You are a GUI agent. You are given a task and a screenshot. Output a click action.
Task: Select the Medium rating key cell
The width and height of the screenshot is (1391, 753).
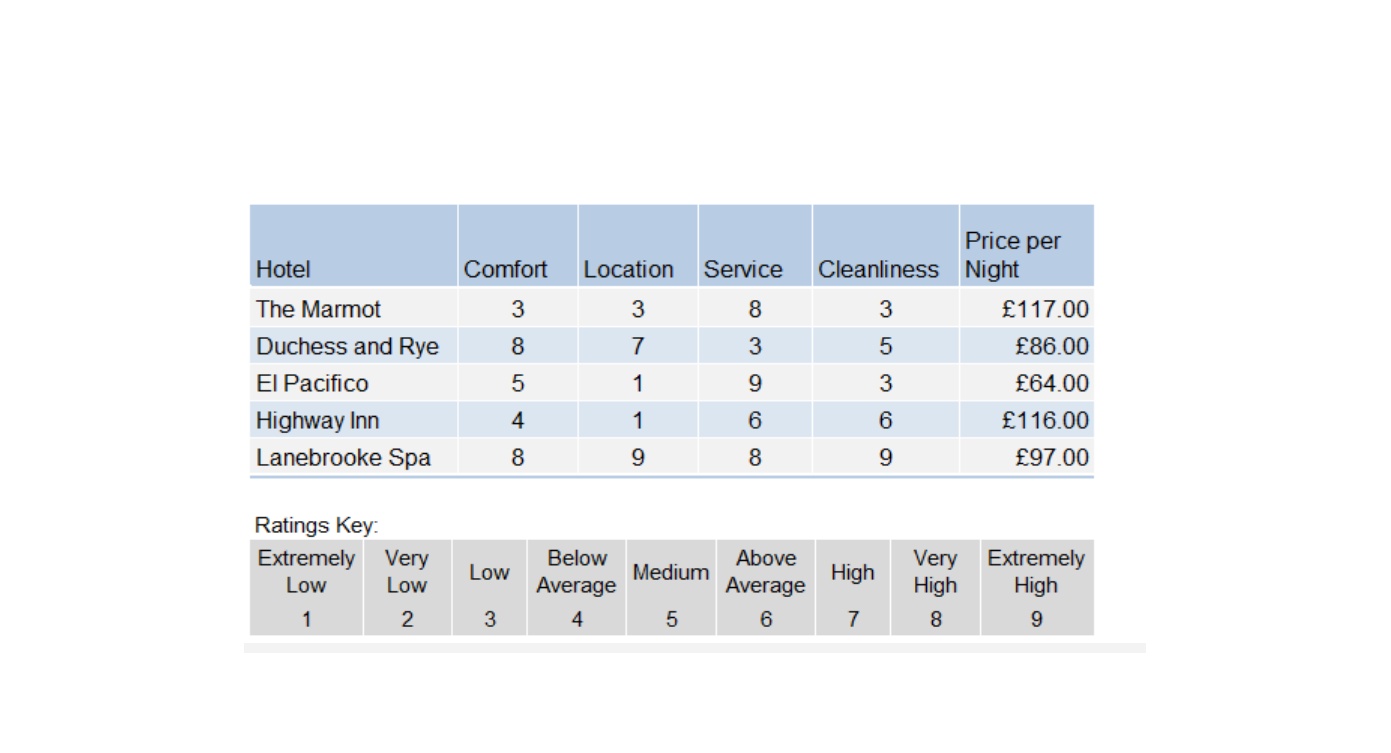(671, 588)
